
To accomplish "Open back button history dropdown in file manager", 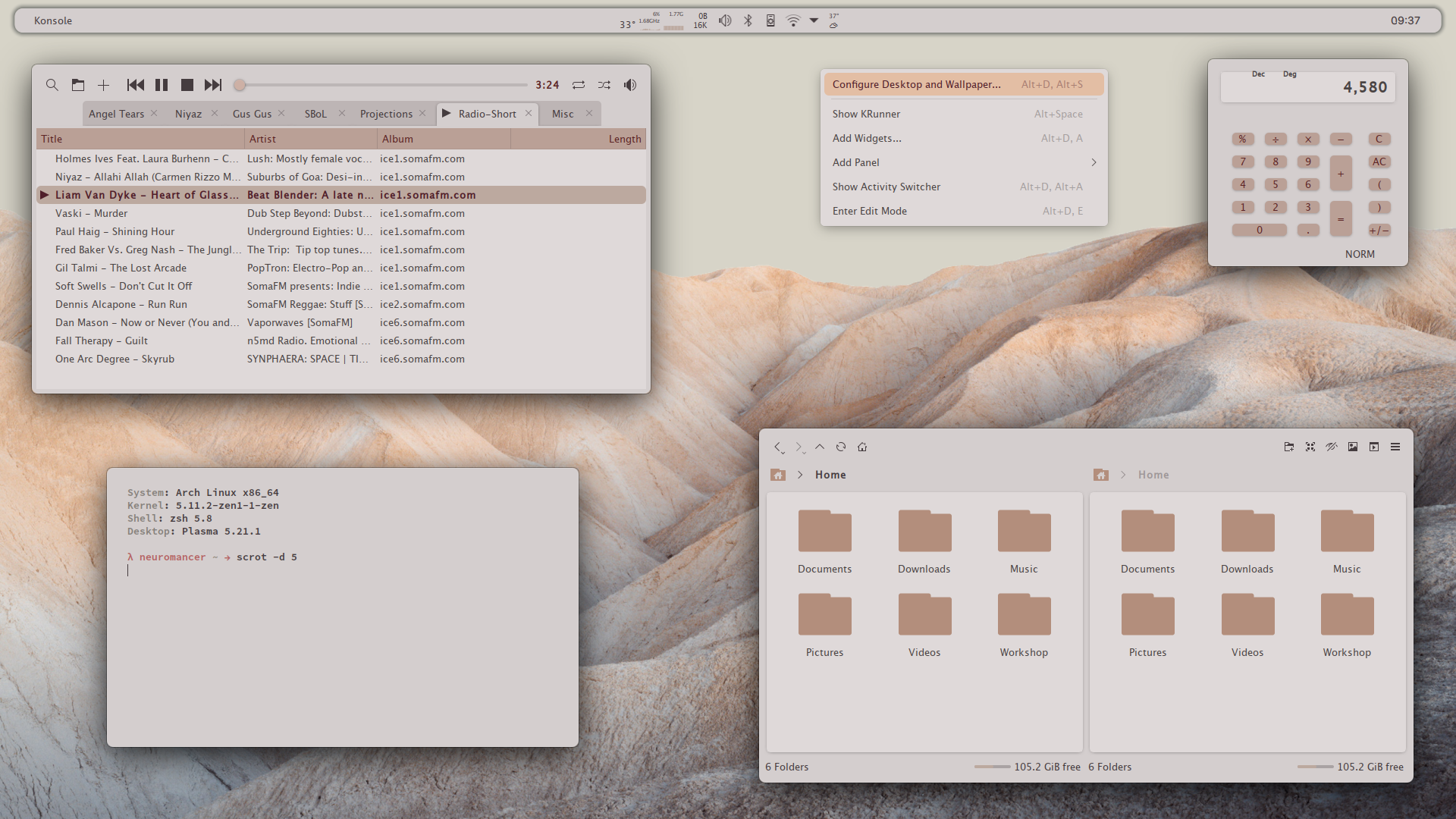I will pyautogui.click(x=783, y=452).
